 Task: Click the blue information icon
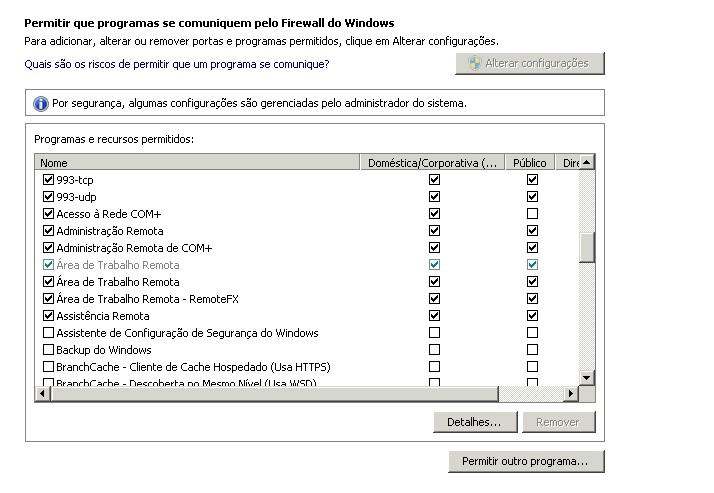point(41,103)
